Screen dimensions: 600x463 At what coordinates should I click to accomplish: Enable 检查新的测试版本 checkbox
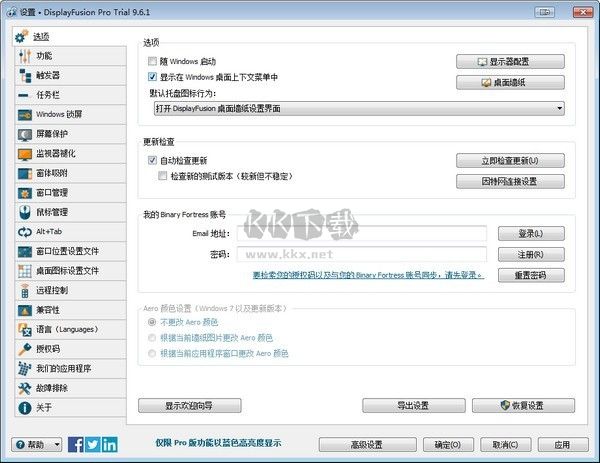(164, 175)
